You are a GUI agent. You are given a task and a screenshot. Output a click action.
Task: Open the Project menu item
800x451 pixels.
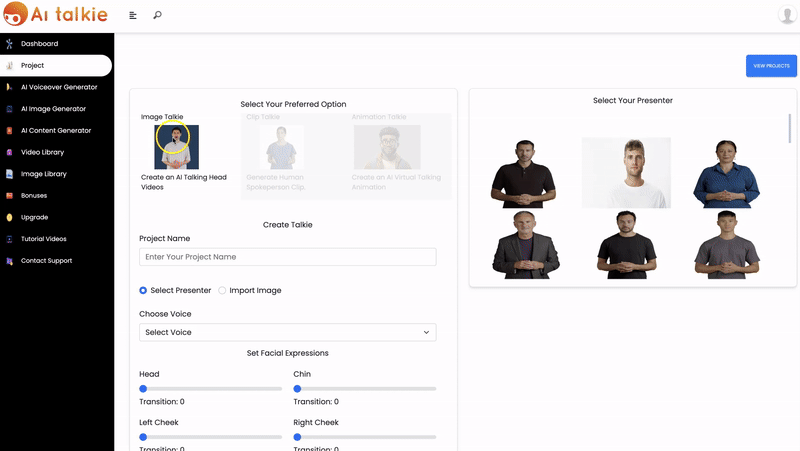point(32,65)
